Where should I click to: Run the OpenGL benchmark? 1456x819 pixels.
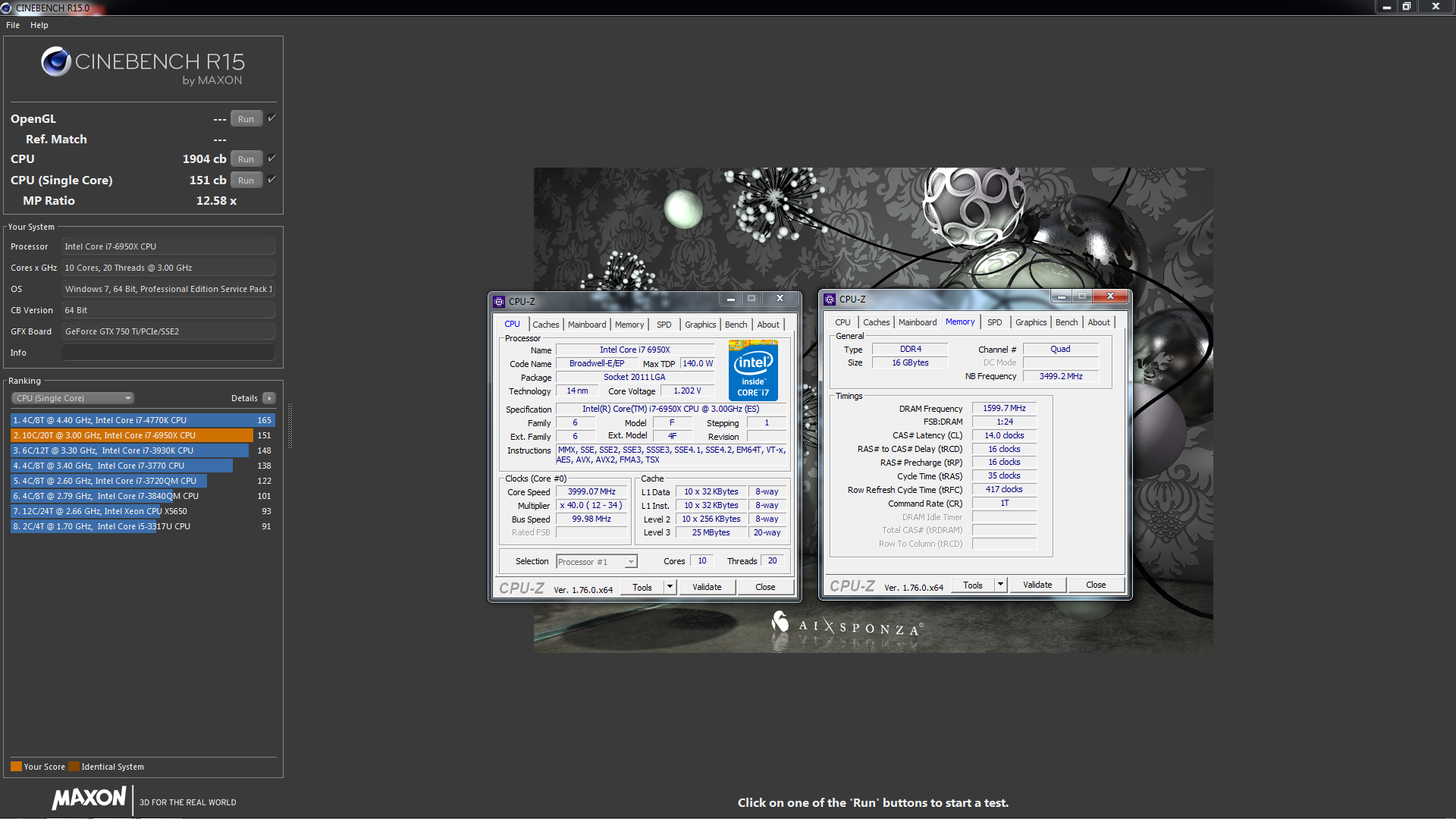click(x=246, y=118)
